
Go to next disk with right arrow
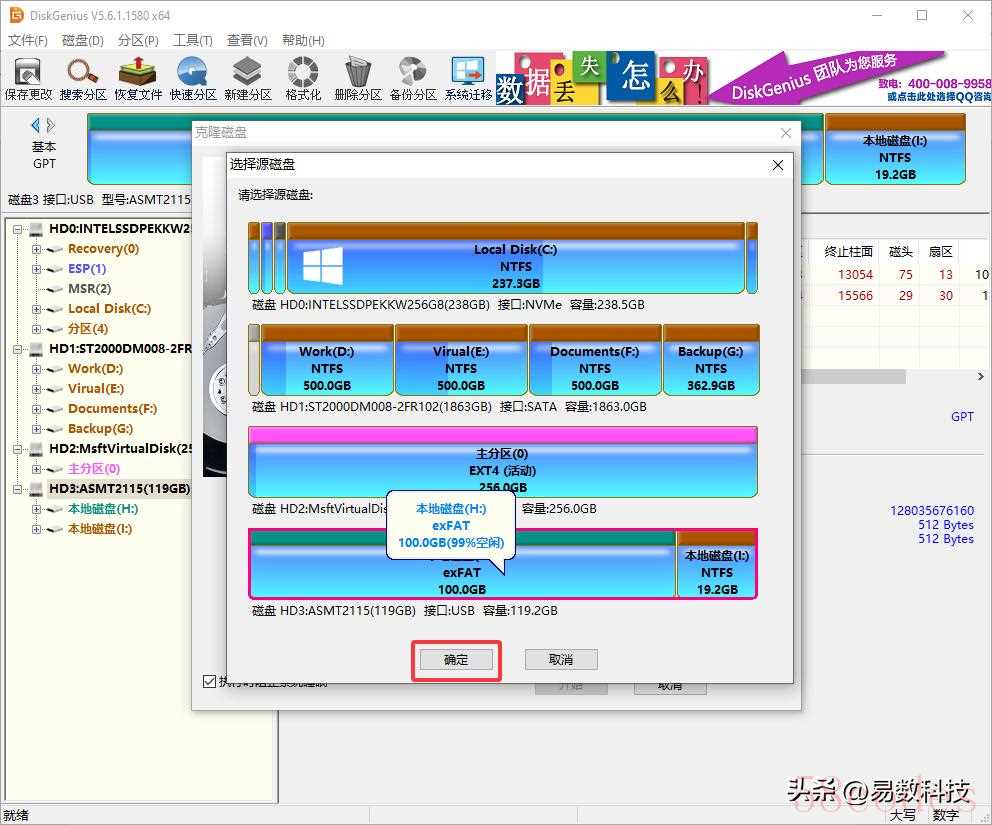point(51,125)
